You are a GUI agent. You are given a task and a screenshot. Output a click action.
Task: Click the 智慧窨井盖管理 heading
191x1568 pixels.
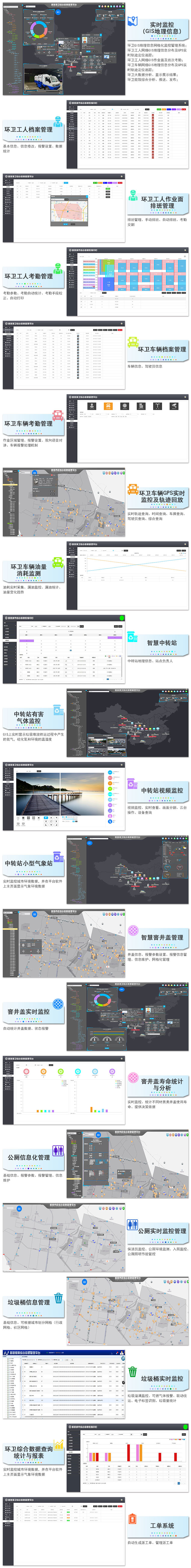pos(162,937)
